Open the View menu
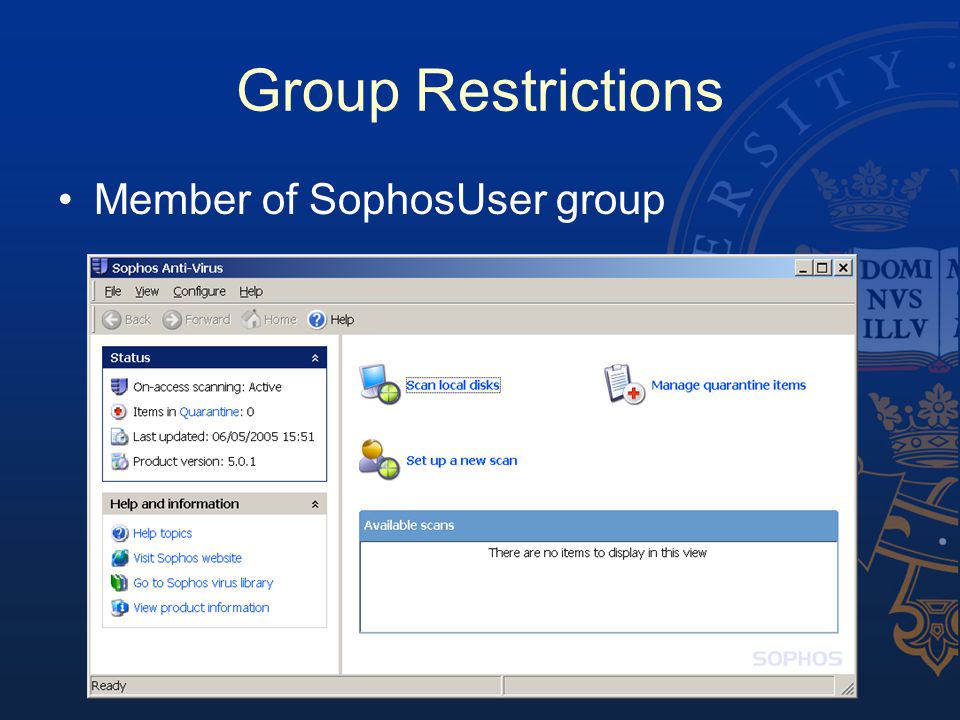960x720 pixels. point(147,291)
